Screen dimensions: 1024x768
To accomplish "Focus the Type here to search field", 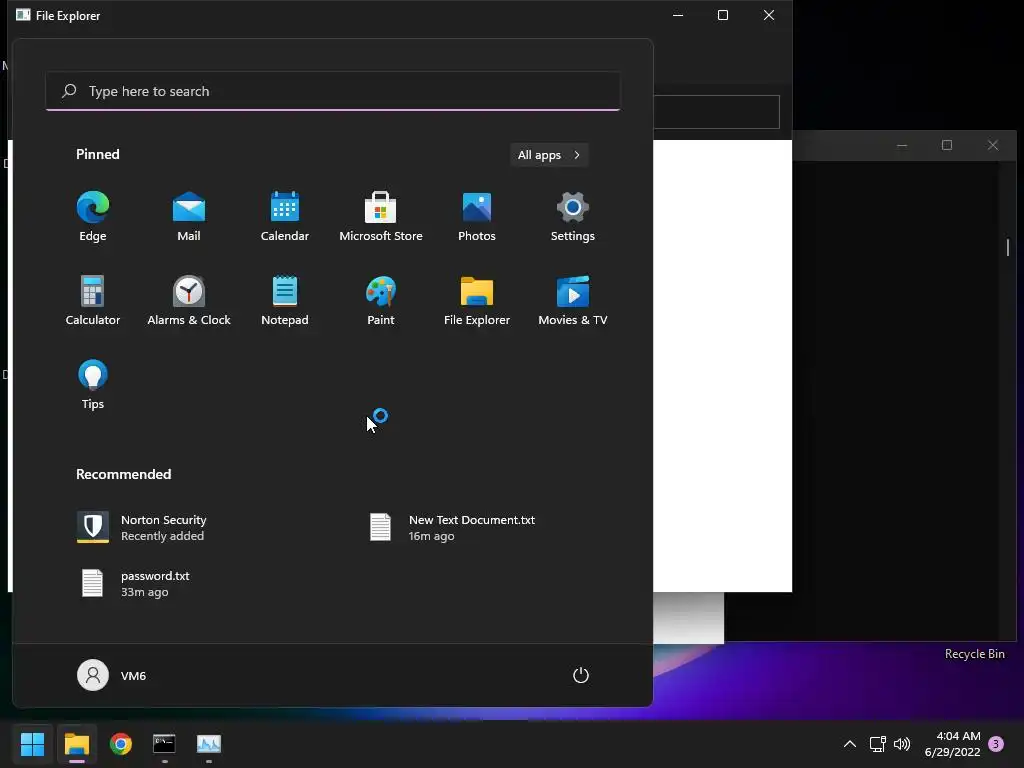I will 333,91.
